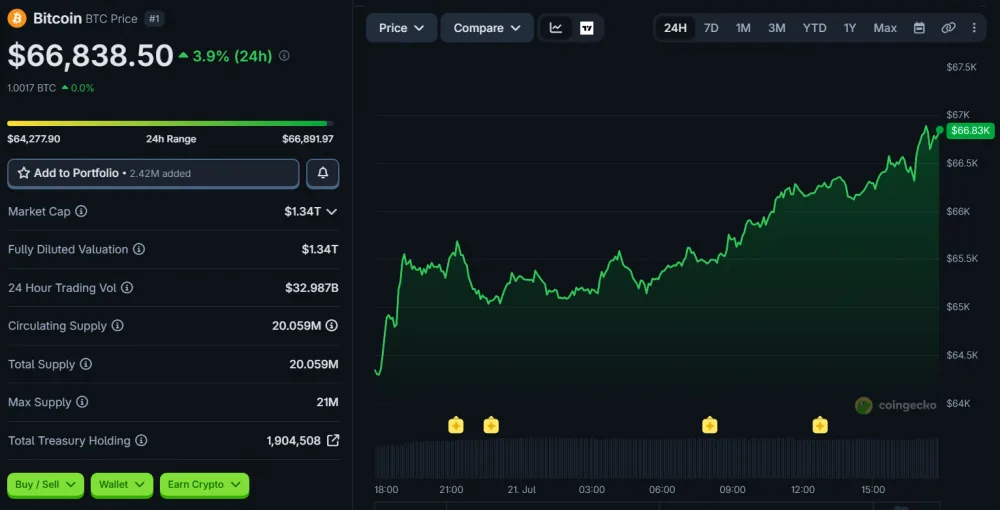Show Market Cap info tooltip icon
Screen dimensions: 1000x510
81,211
